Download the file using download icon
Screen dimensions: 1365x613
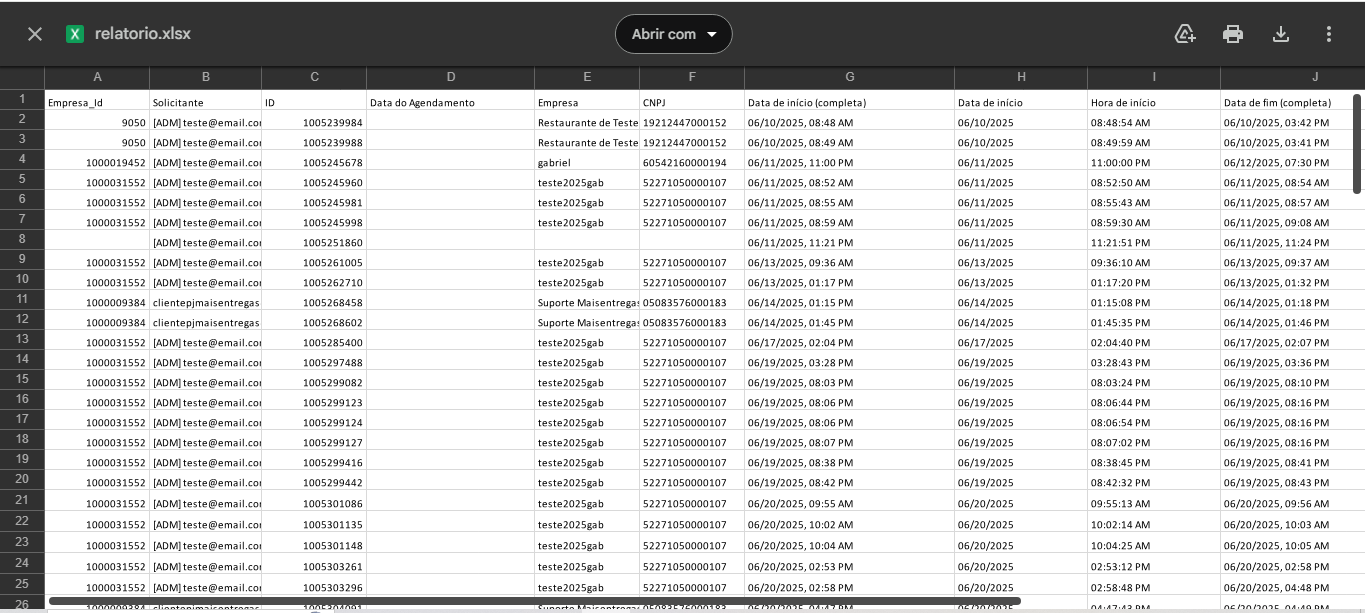coord(1281,34)
